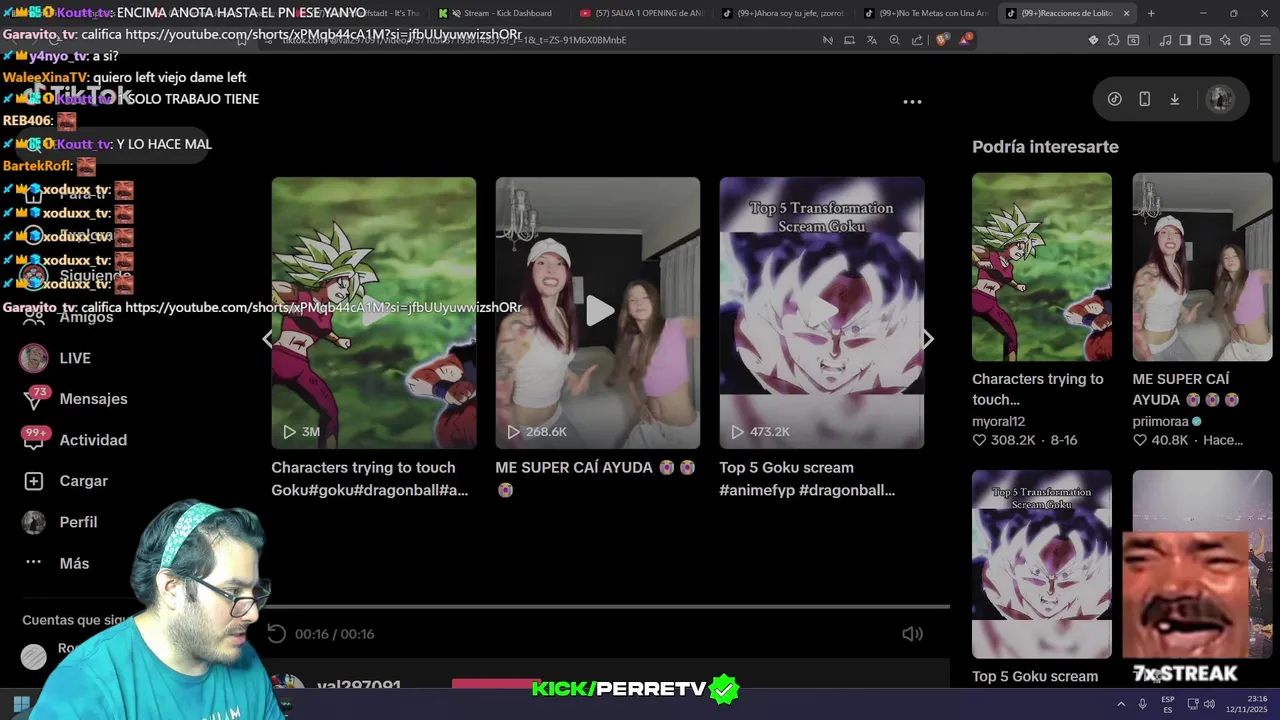This screenshot has height=720, width=1280.
Task: Click the myoral12 username
Action: coord(998,421)
